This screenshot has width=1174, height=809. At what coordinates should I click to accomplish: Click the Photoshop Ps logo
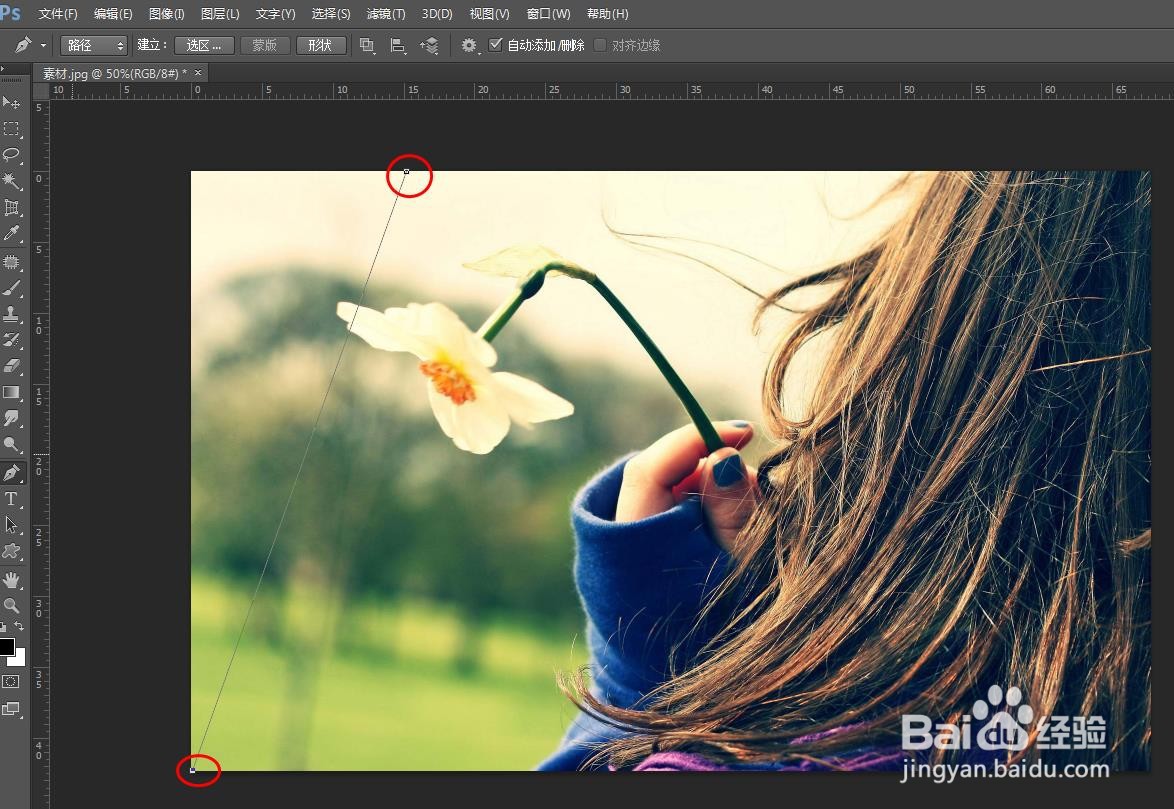click(x=10, y=12)
